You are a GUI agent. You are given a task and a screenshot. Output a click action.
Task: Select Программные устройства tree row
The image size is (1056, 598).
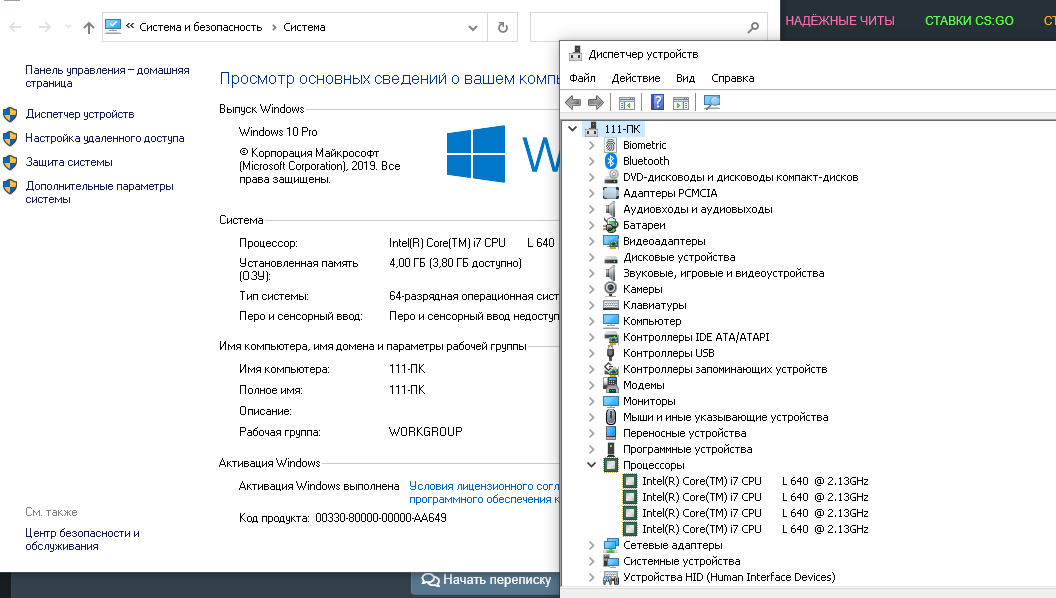coord(687,449)
